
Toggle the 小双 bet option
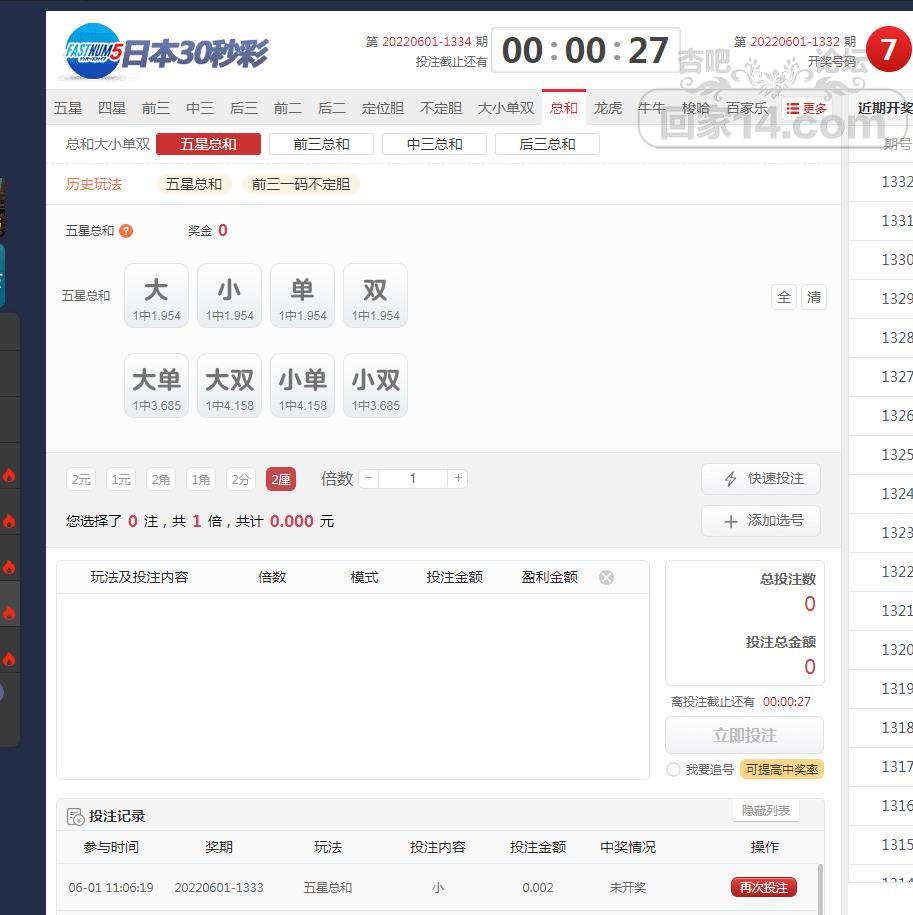click(375, 386)
